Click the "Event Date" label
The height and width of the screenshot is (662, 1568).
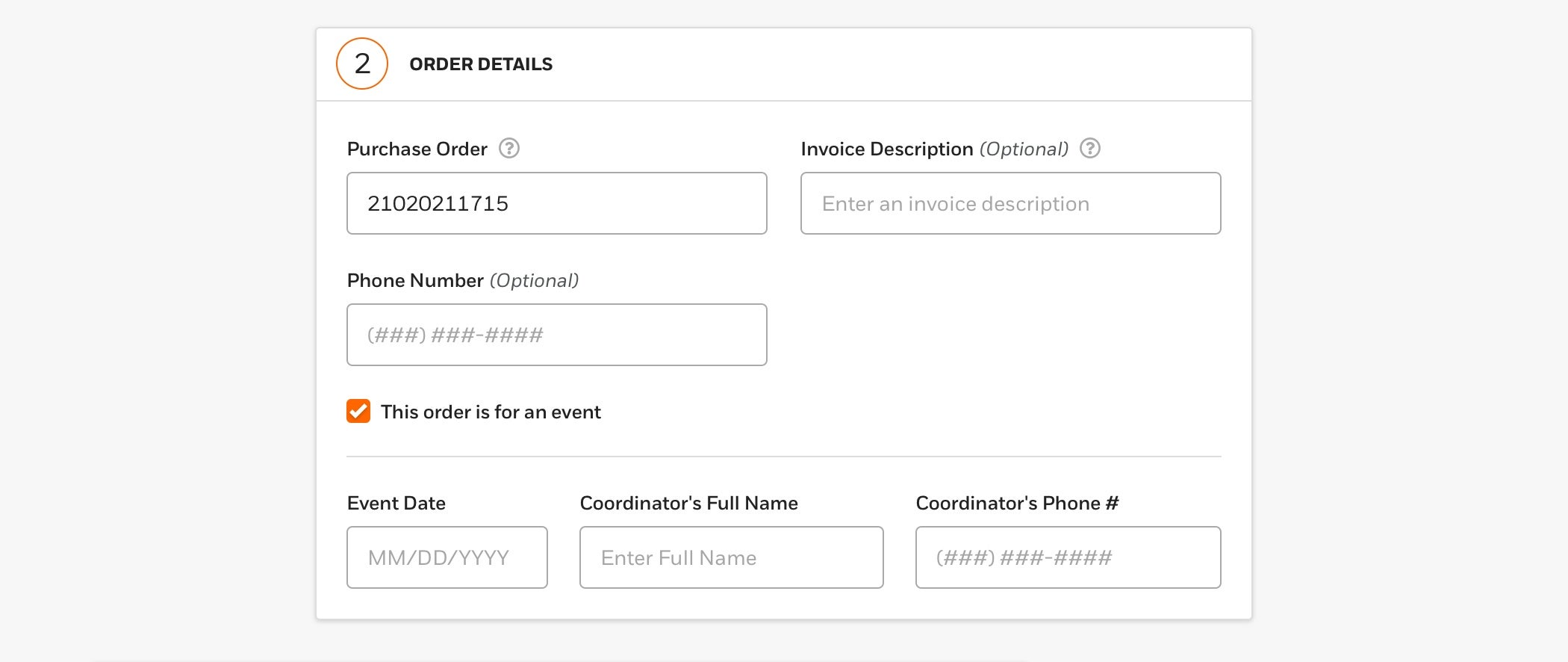[x=396, y=503]
